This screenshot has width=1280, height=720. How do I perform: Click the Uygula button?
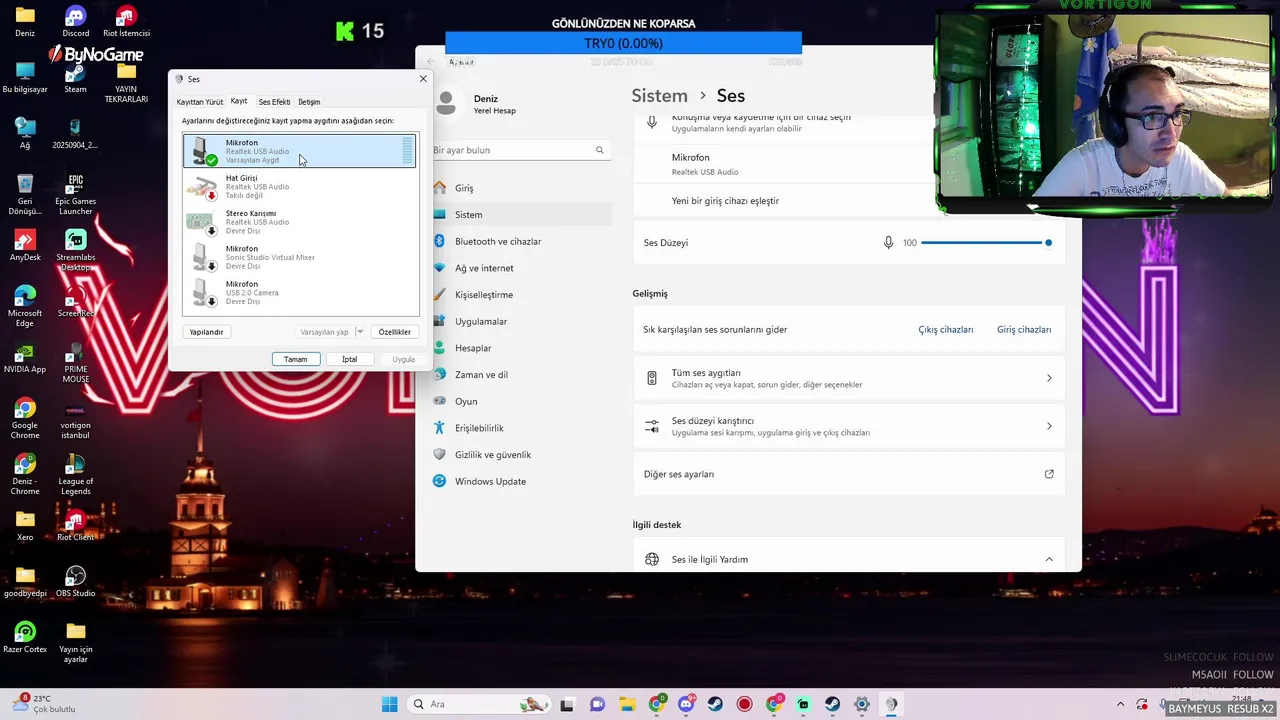(x=403, y=359)
